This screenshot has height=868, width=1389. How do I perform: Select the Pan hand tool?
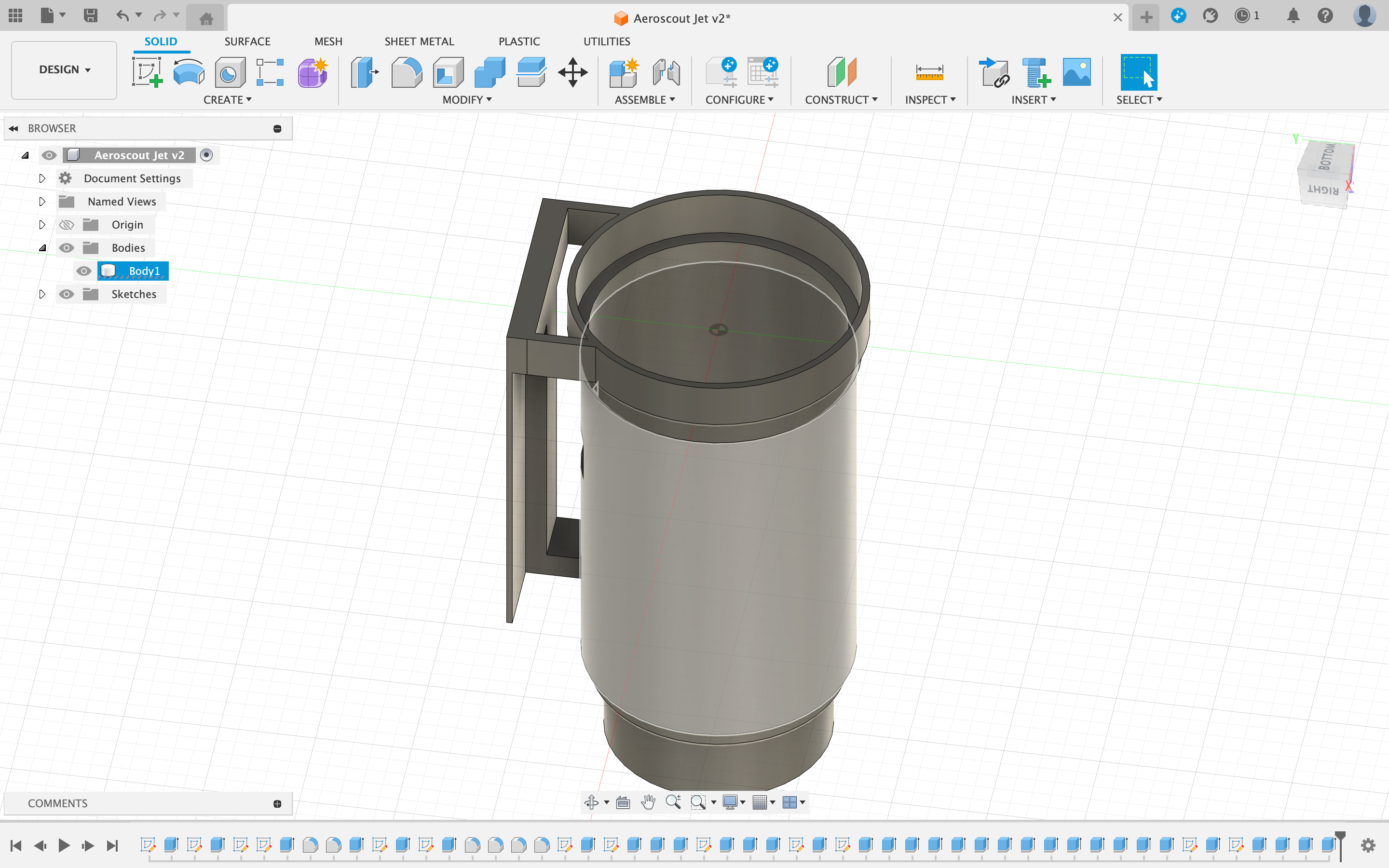pos(648,802)
